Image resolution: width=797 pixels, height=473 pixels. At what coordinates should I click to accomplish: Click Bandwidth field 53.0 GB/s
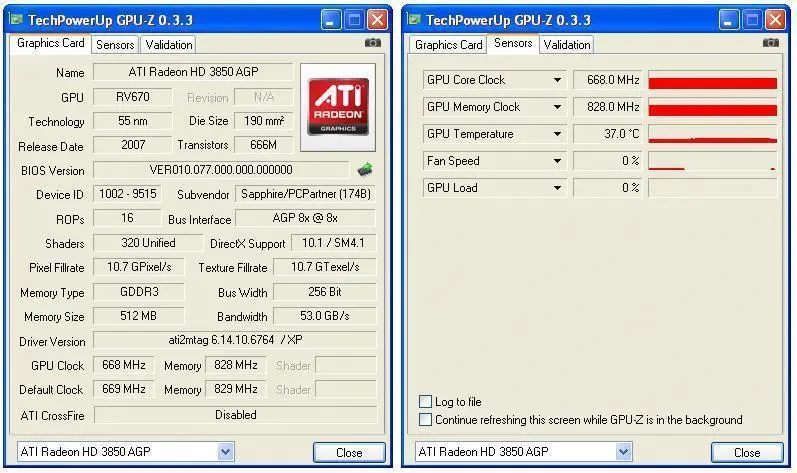325,316
